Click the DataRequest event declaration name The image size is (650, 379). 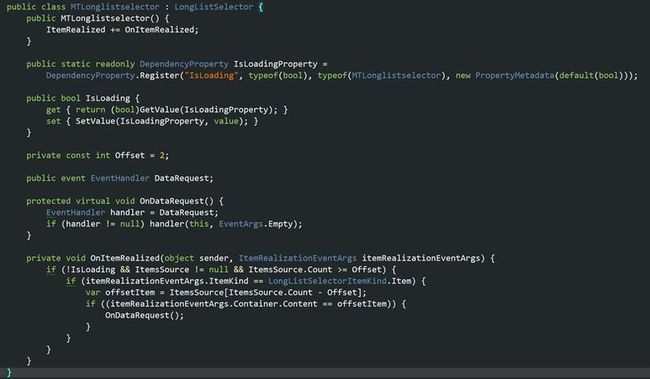click(x=182, y=178)
